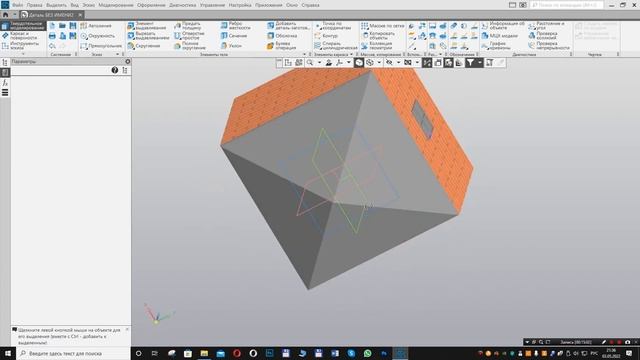Click the Windows taskbar search box

73,353
